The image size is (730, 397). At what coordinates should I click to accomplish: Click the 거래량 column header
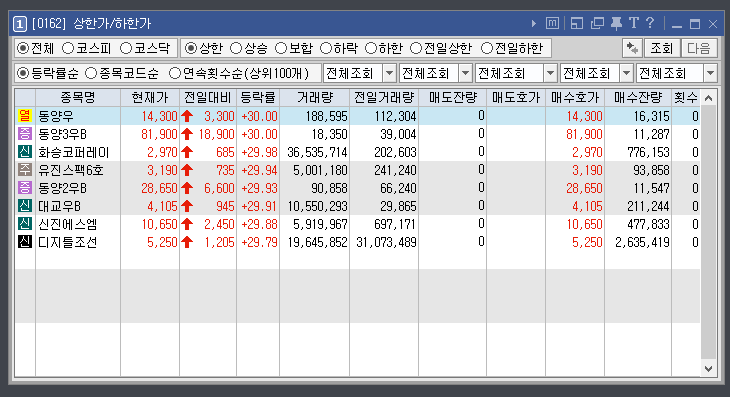pos(315,98)
